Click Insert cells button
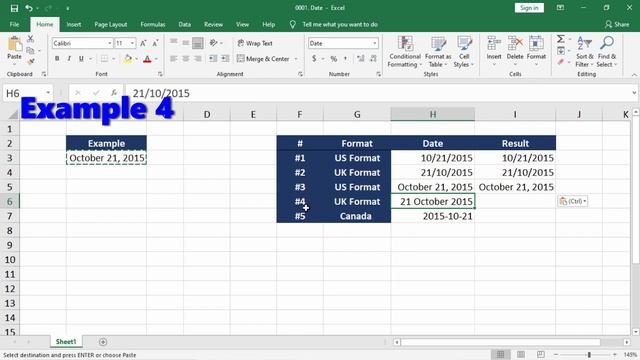The height and width of the screenshot is (360, 640). pos(494,52)
